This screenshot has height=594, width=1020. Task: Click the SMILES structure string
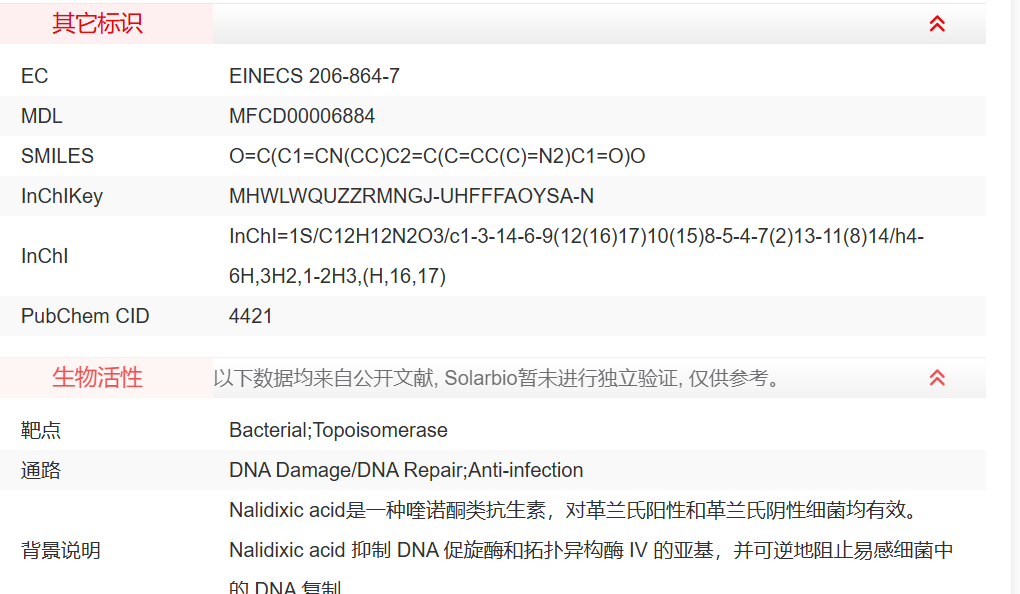tap(437, 156)
